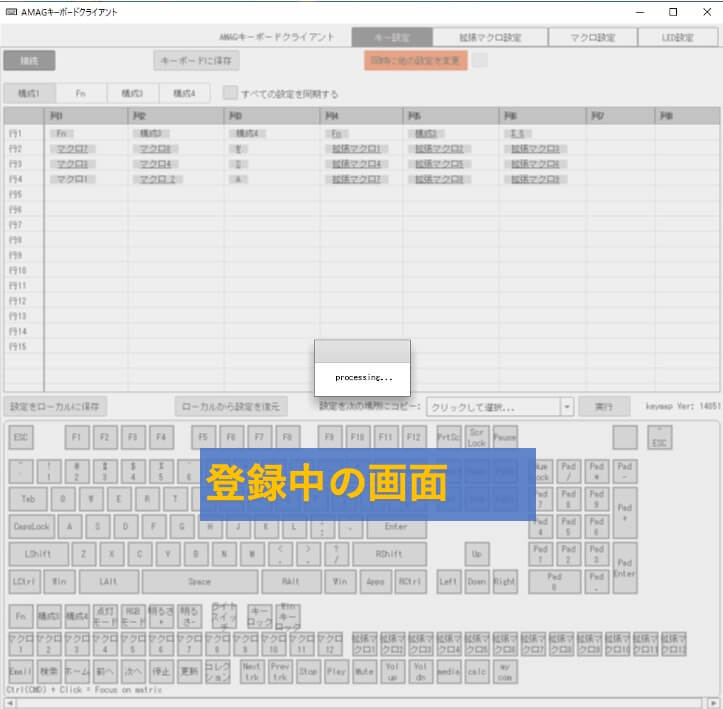The image size is (723, 709).
Task: Toggle checkbox next to orange settings button
Action: (480, 60)
